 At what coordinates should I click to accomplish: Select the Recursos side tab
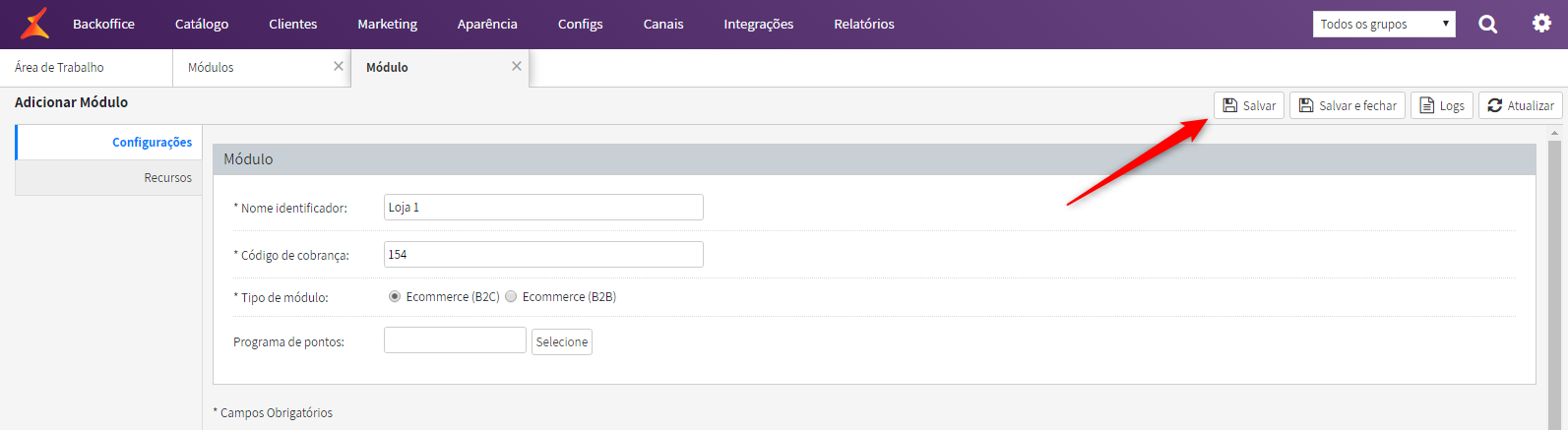pos(109,177)
